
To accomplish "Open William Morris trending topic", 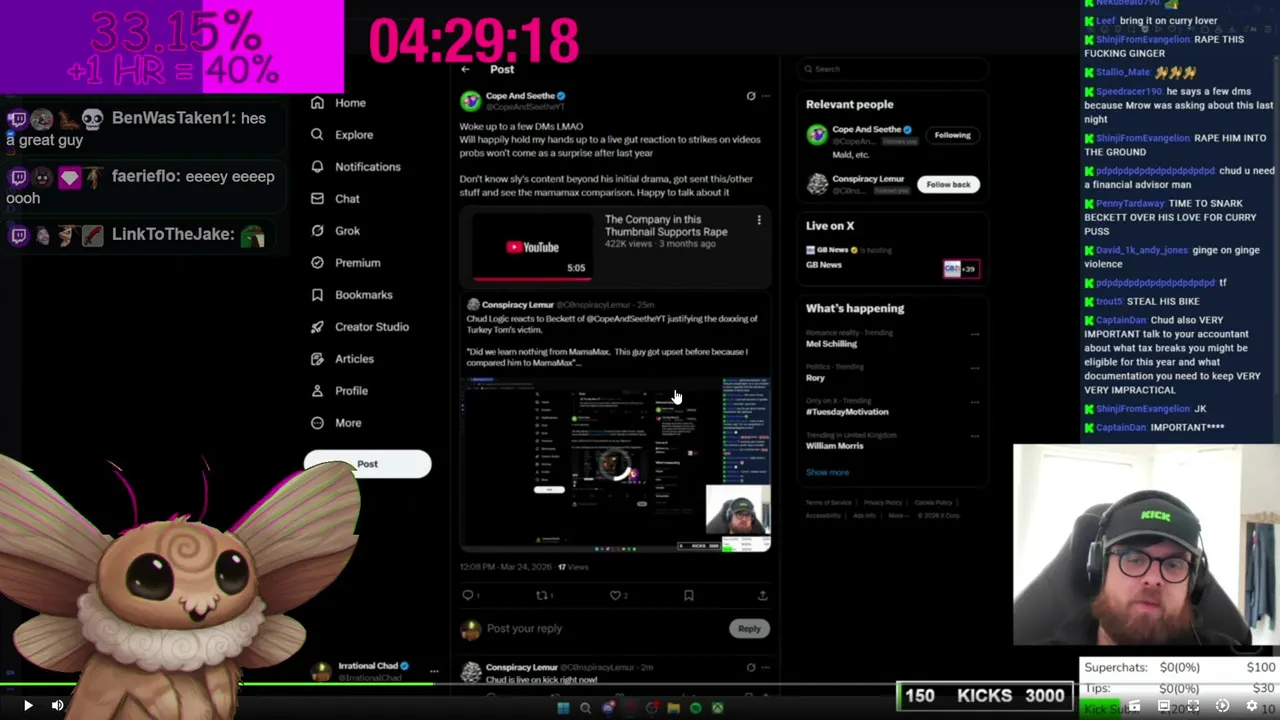I will click(x=834, y=446).
